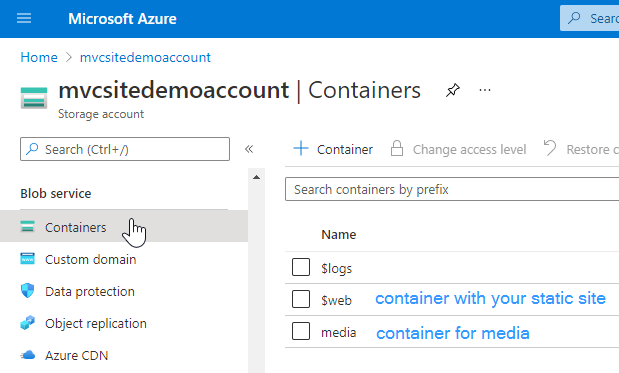
Task: Click the magnifier icon in header search
Action: pyautogui.click(x=574, y=18)
